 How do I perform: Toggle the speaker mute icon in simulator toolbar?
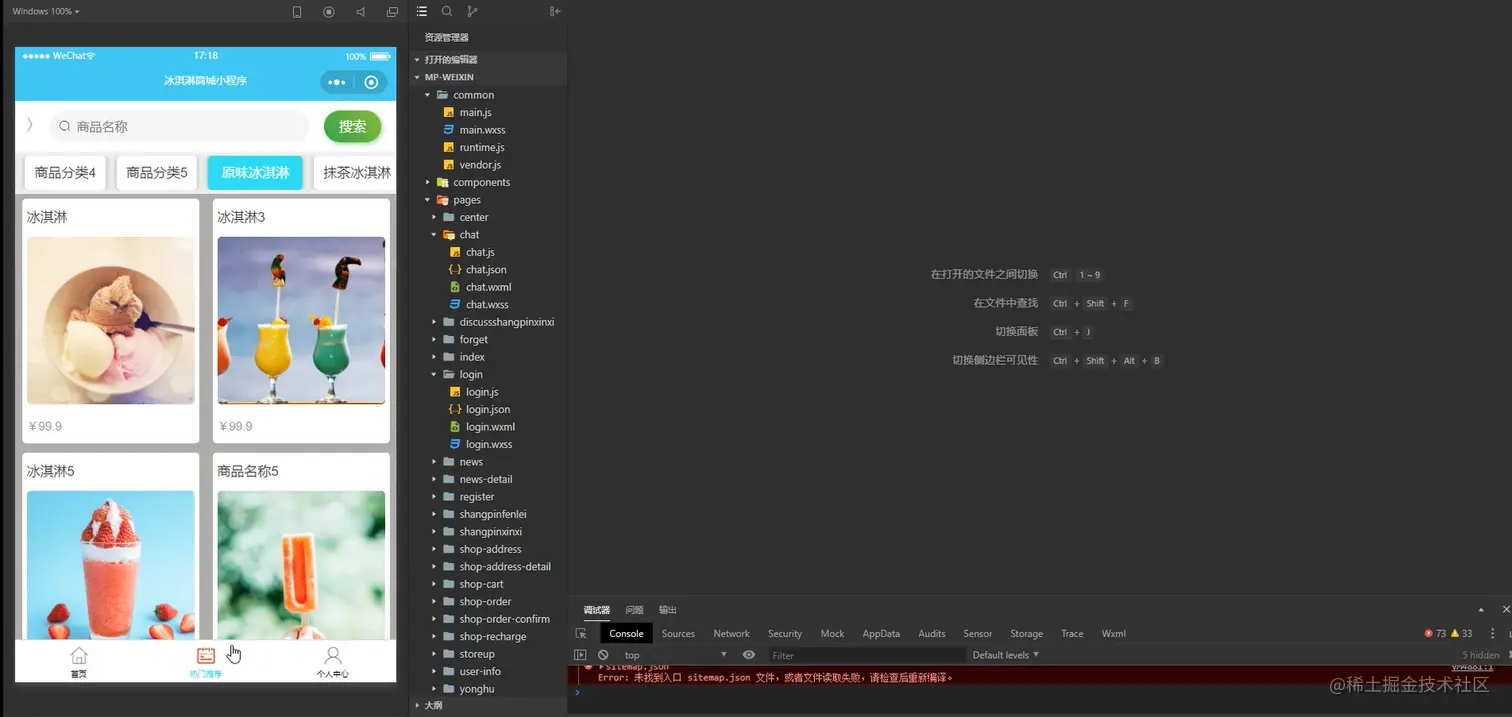pyautogui.click(x=360, y=12)
